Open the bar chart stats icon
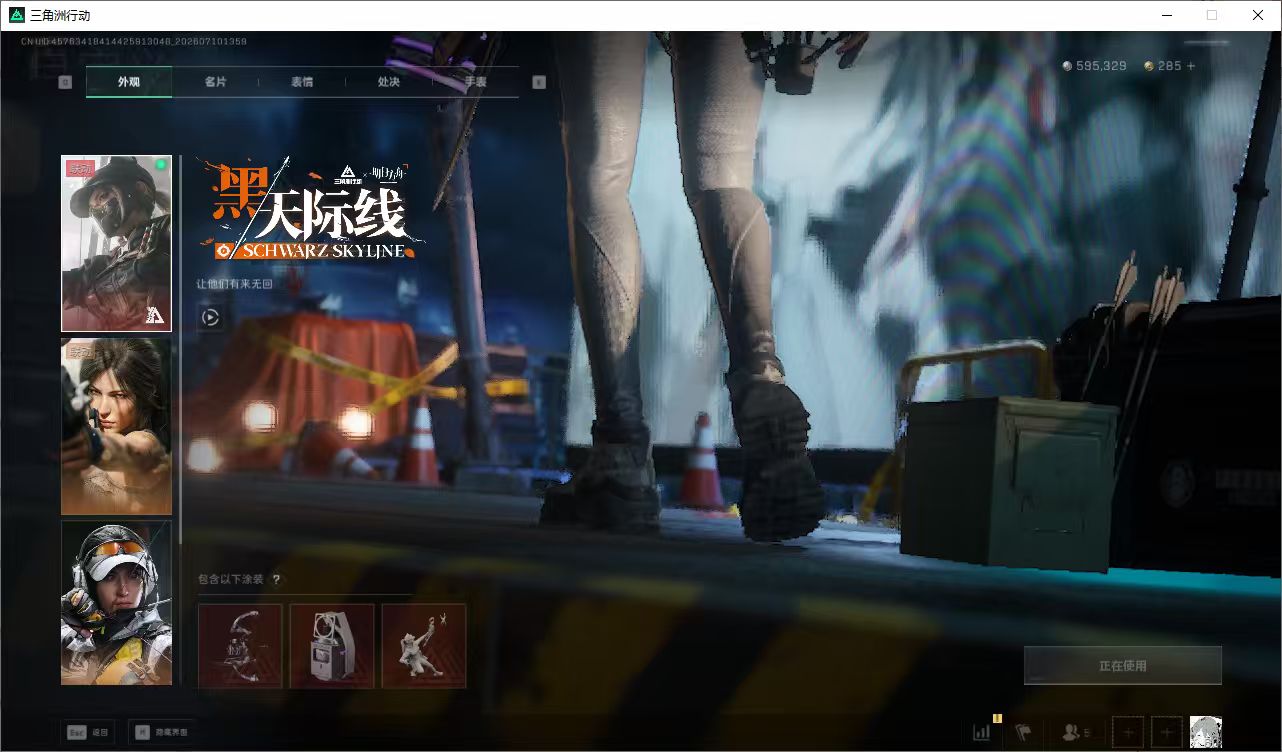Viewport: 1282px width, 752px height. [x=982, y=732]
